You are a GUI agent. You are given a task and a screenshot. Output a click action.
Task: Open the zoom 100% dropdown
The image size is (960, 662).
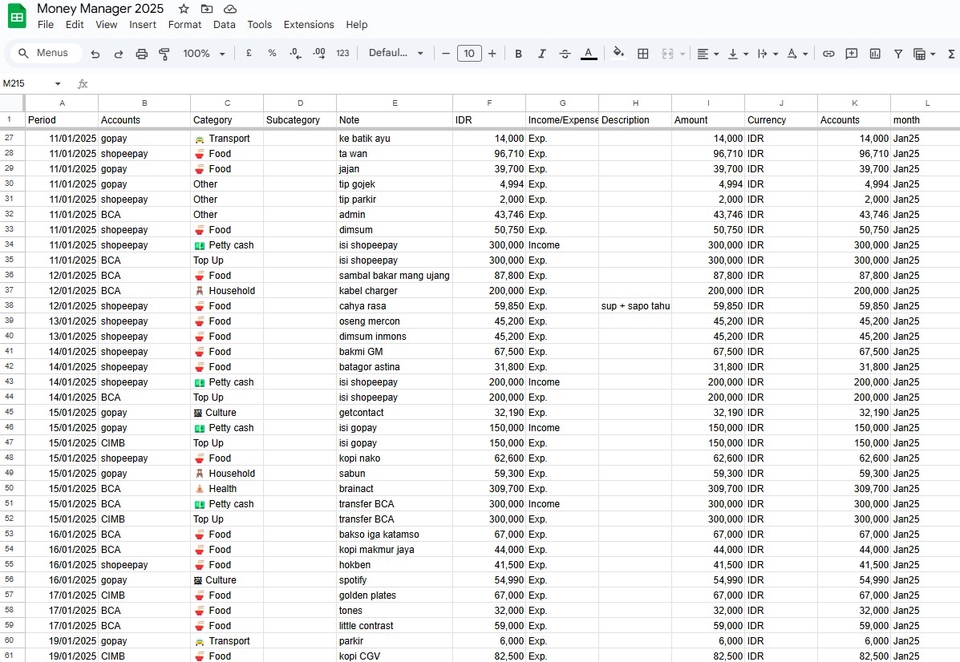coord(204,54)
